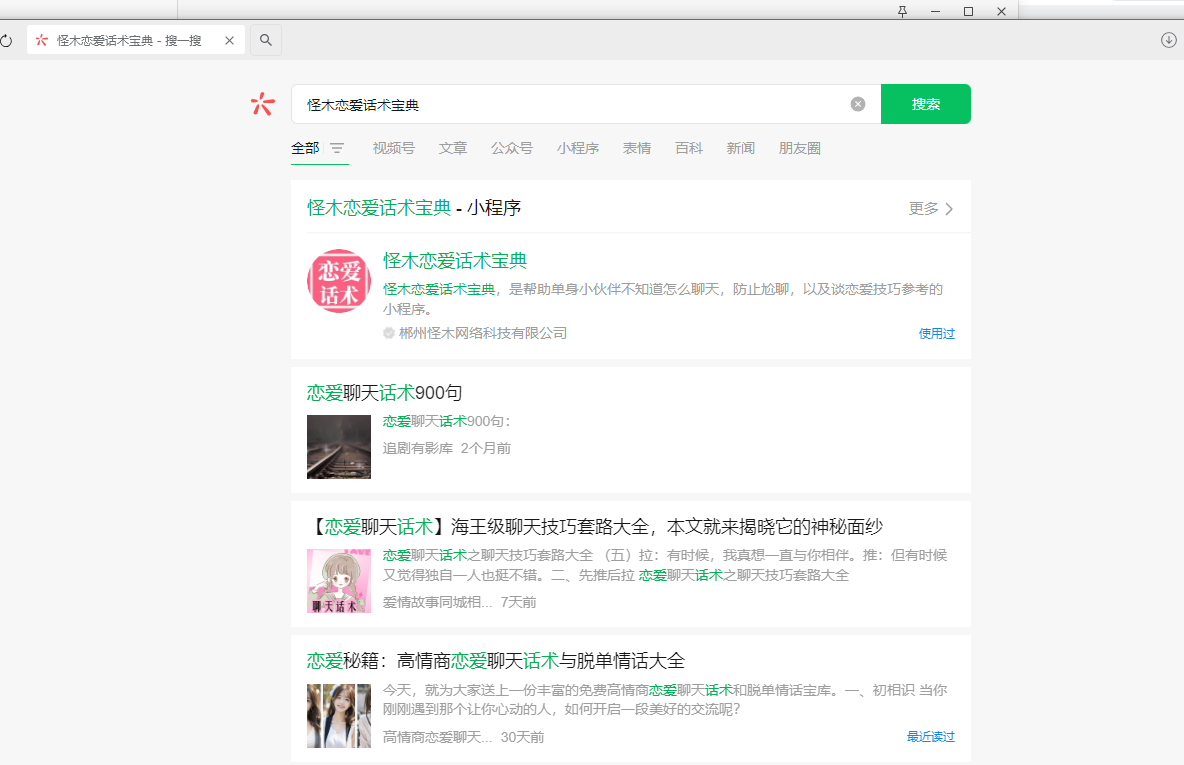The image size is (1184, 765).
Task: Click the 最近读过 label
Action: pos(930,736)
